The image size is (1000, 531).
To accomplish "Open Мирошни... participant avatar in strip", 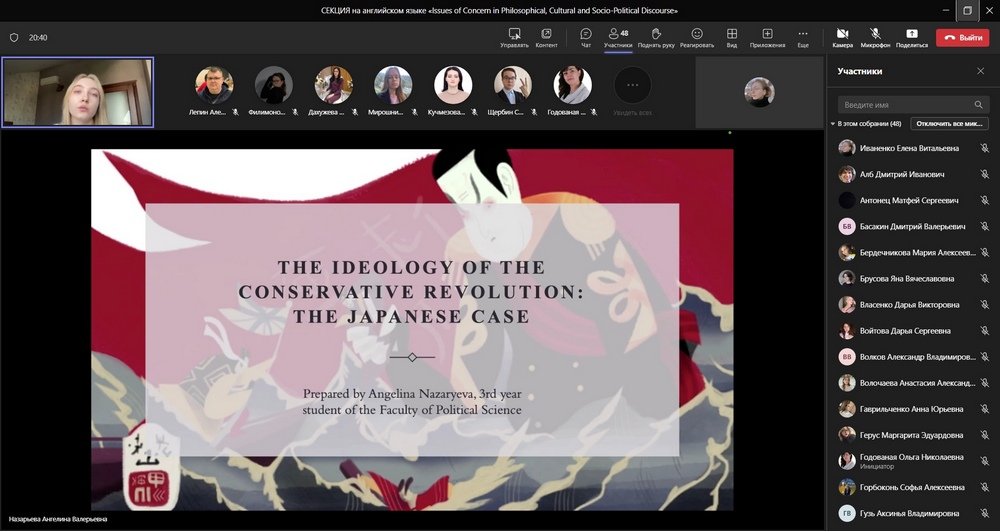I will 393,85.
